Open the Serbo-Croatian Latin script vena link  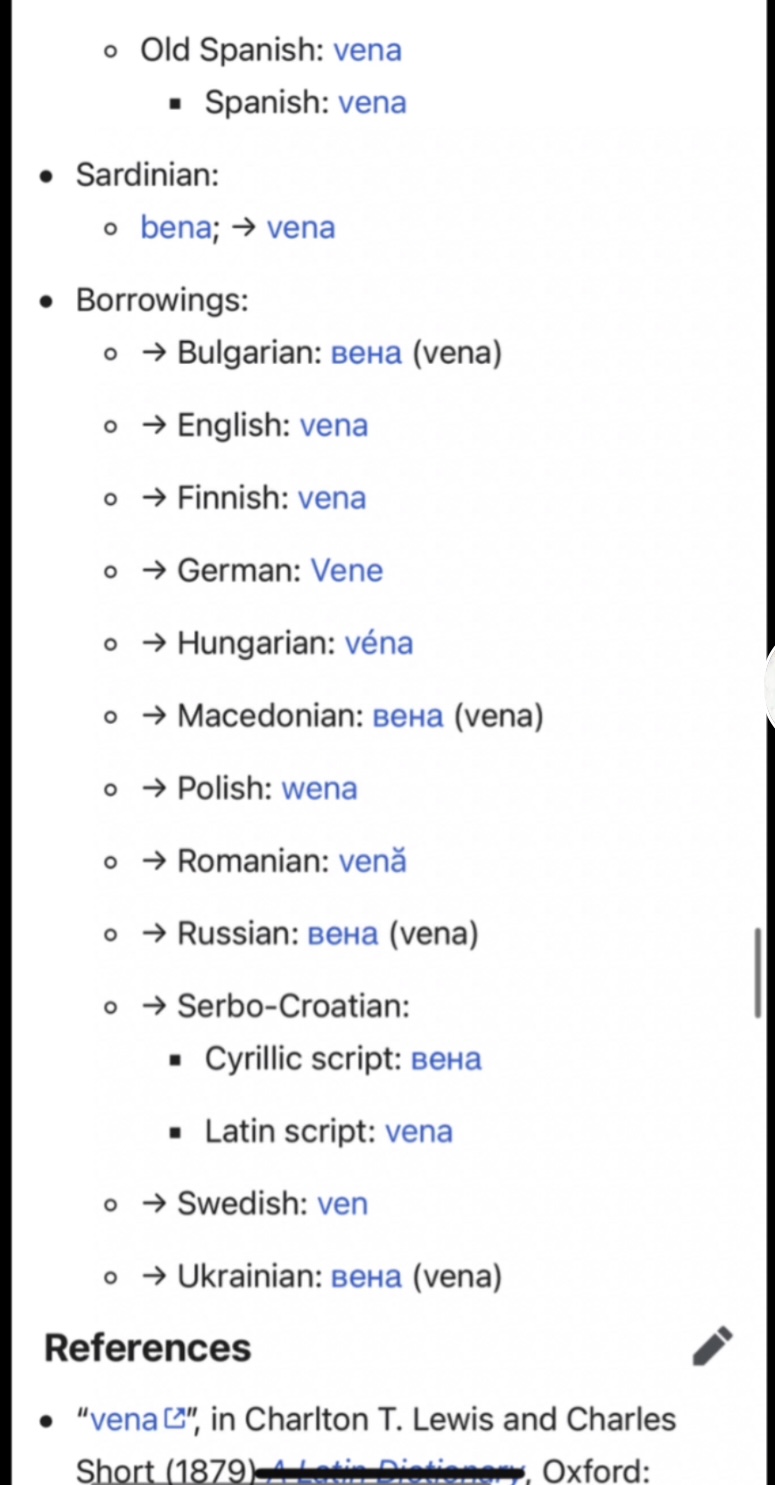[x=418, y=1132]
